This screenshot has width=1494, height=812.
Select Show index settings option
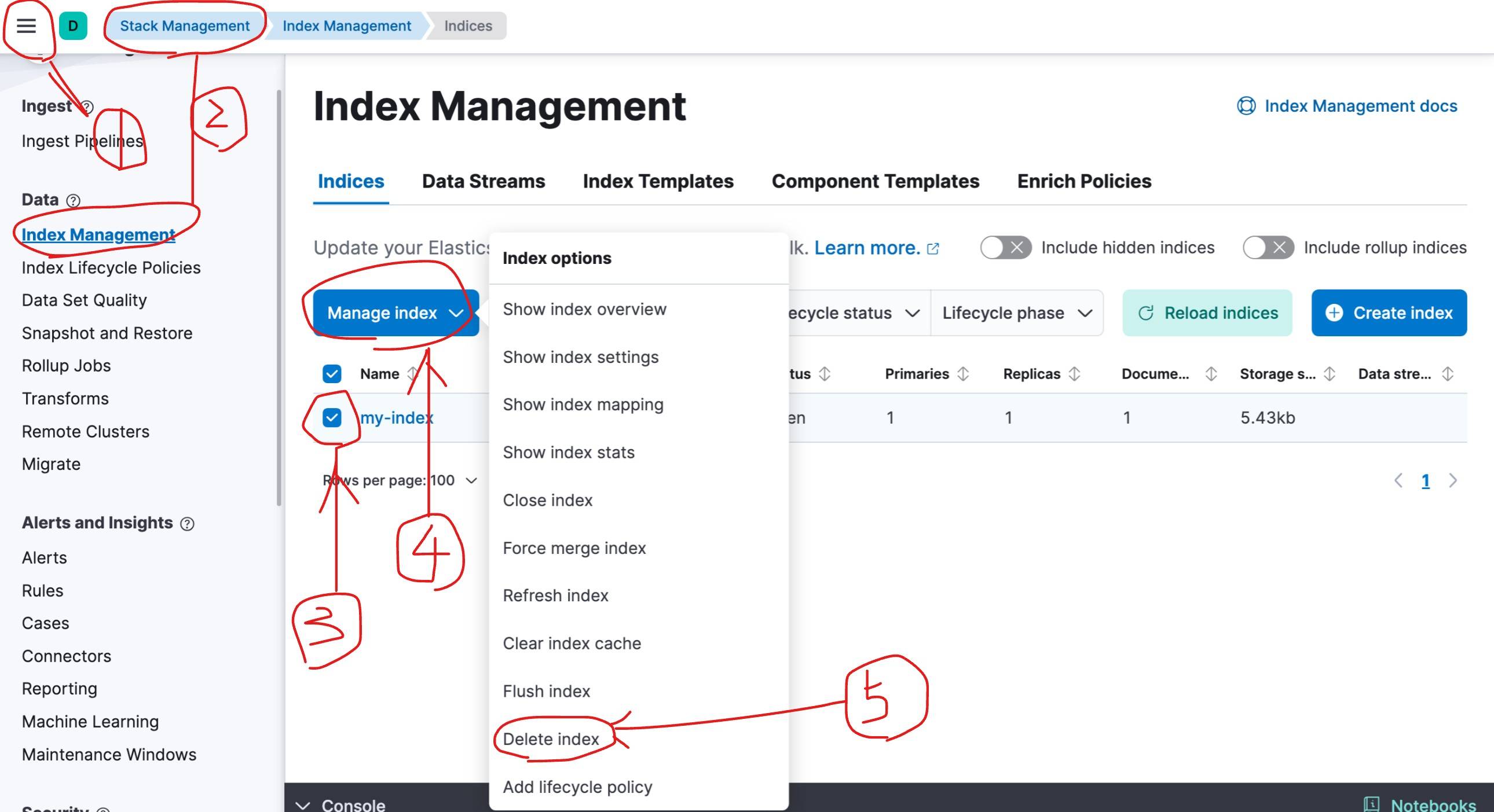coord(639,357)
